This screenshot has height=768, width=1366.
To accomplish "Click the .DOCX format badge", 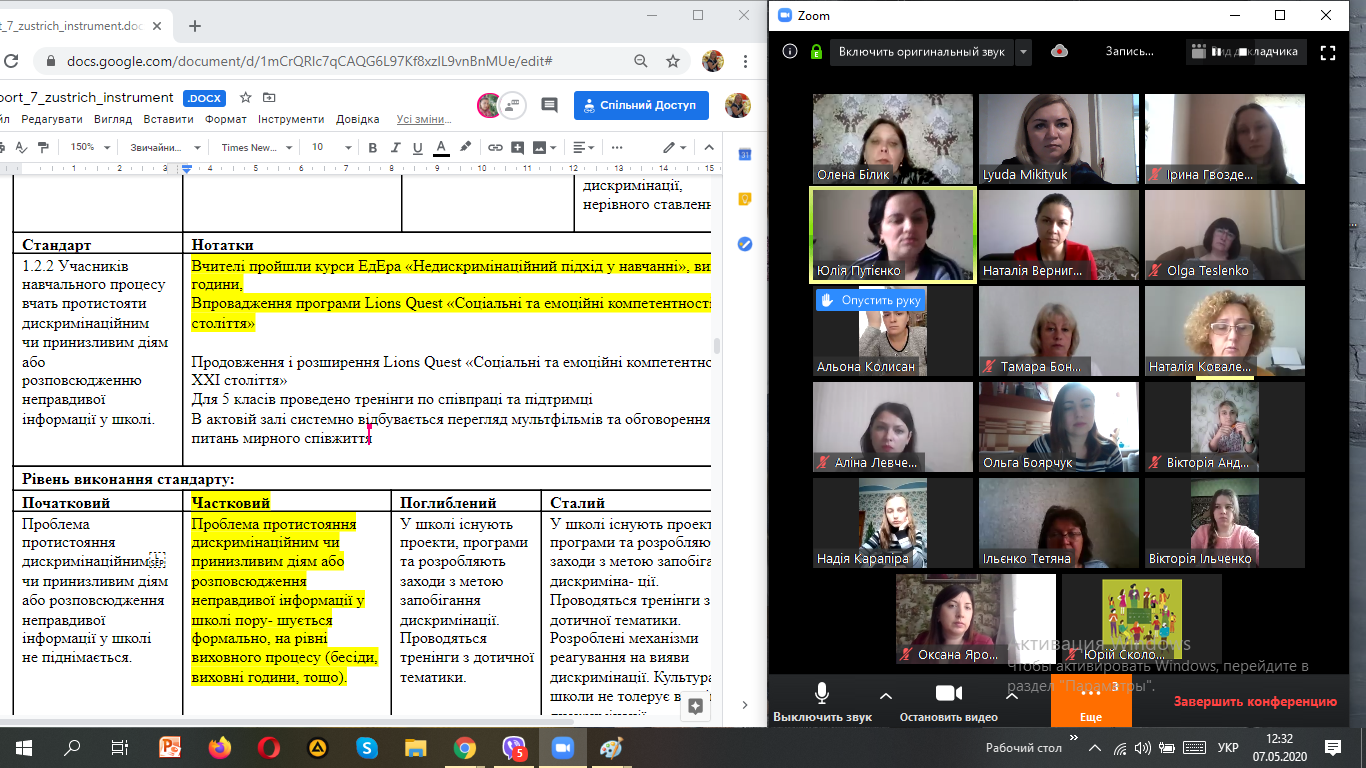I will 205,98.
